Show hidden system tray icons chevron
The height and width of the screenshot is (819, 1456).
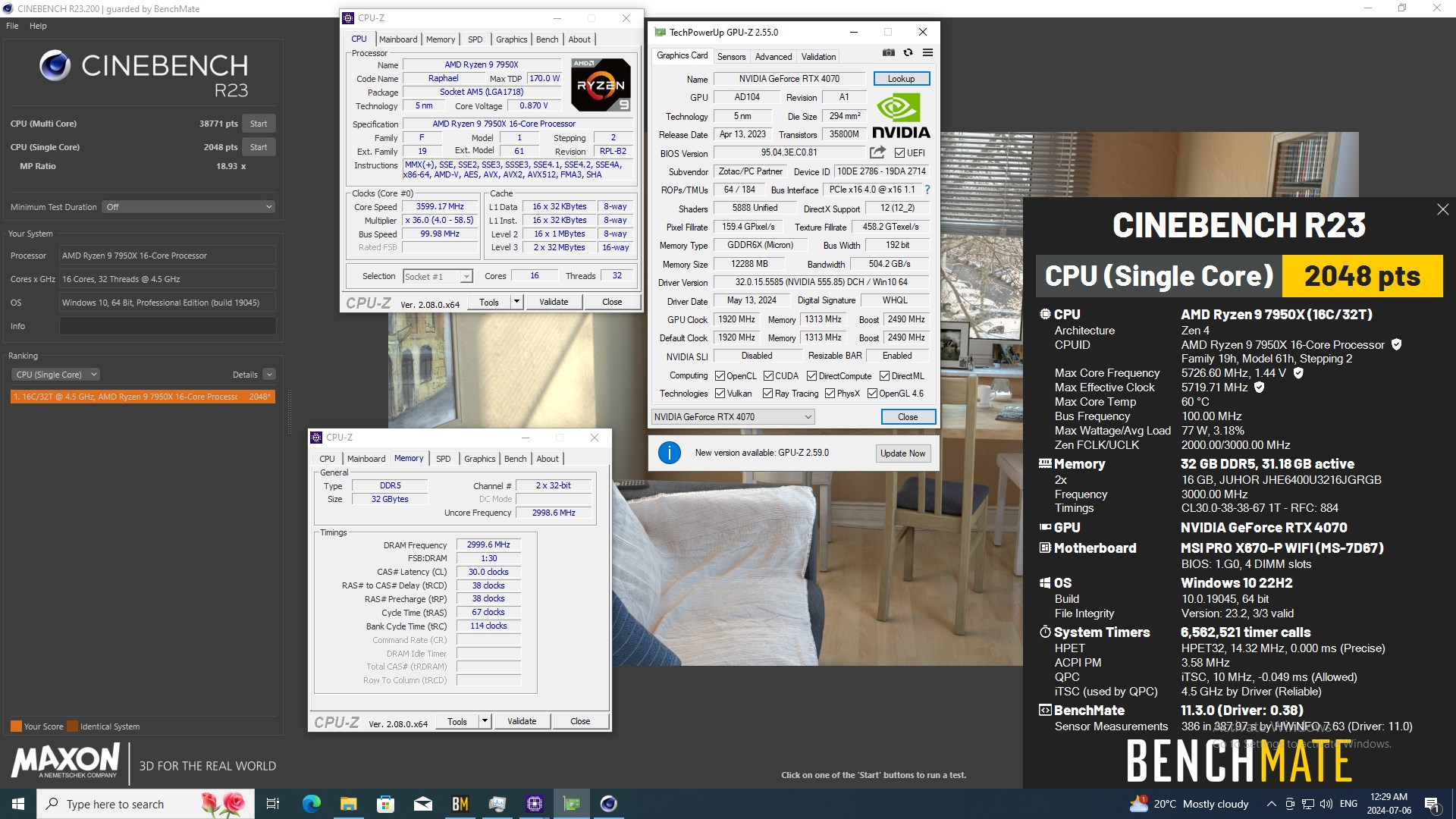coord(1271,804)
